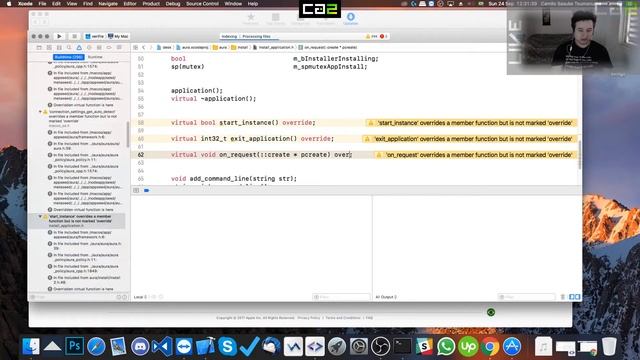Click Privacy Policy link in App Store window
640x360 pixels.
(309, 318)
